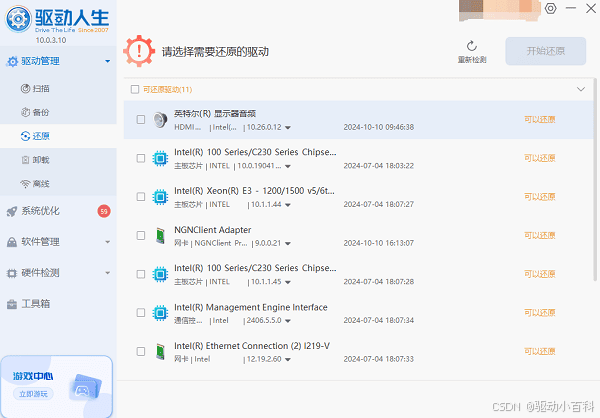Collapse the 驱动管理 sidebar section arrow
Viewport: 600px width, 418px height.
point(108,61)
